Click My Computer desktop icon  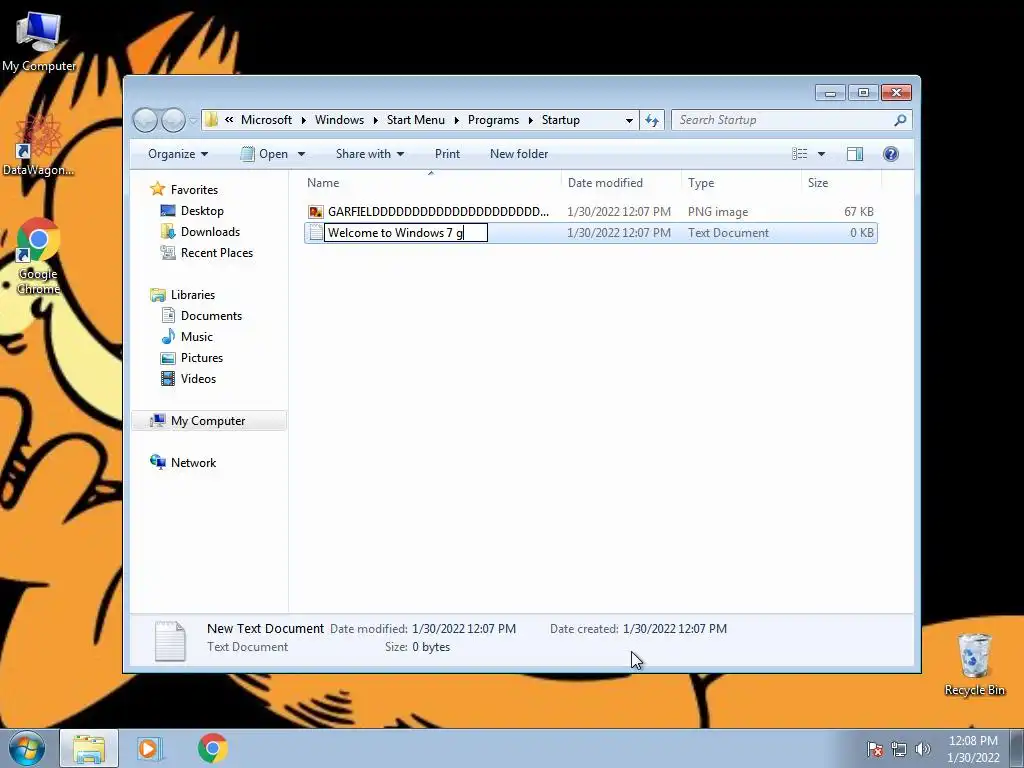[x=39, y=40]
